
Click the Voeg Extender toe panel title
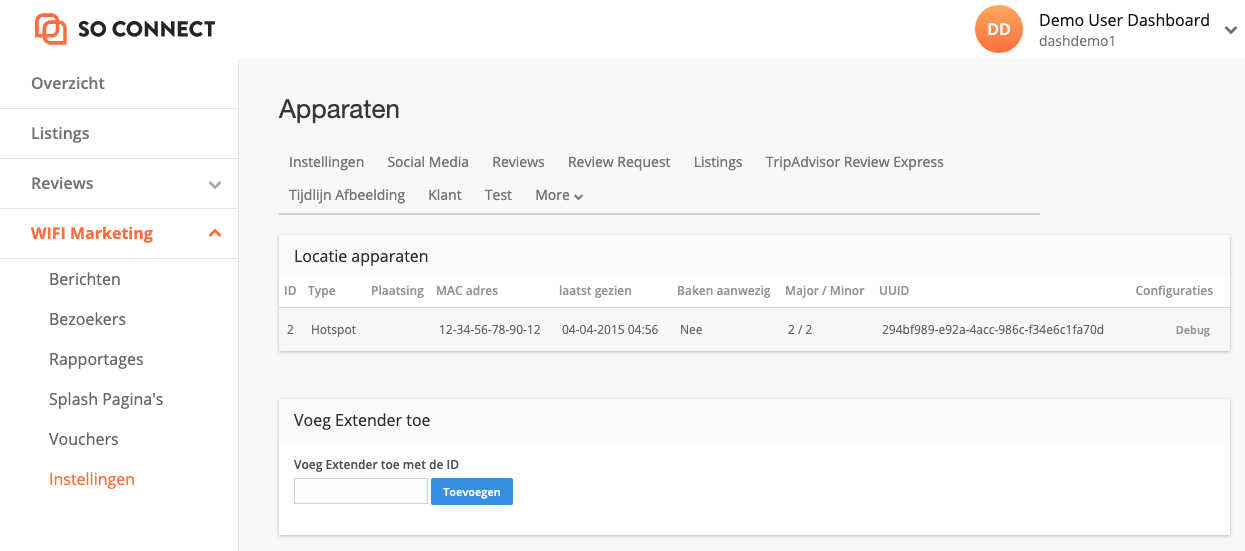362,420
